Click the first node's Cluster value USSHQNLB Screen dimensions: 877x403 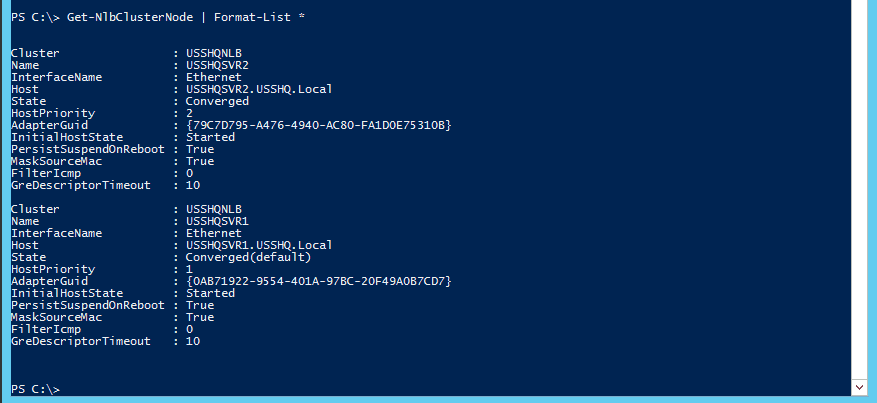pos(214,54)
